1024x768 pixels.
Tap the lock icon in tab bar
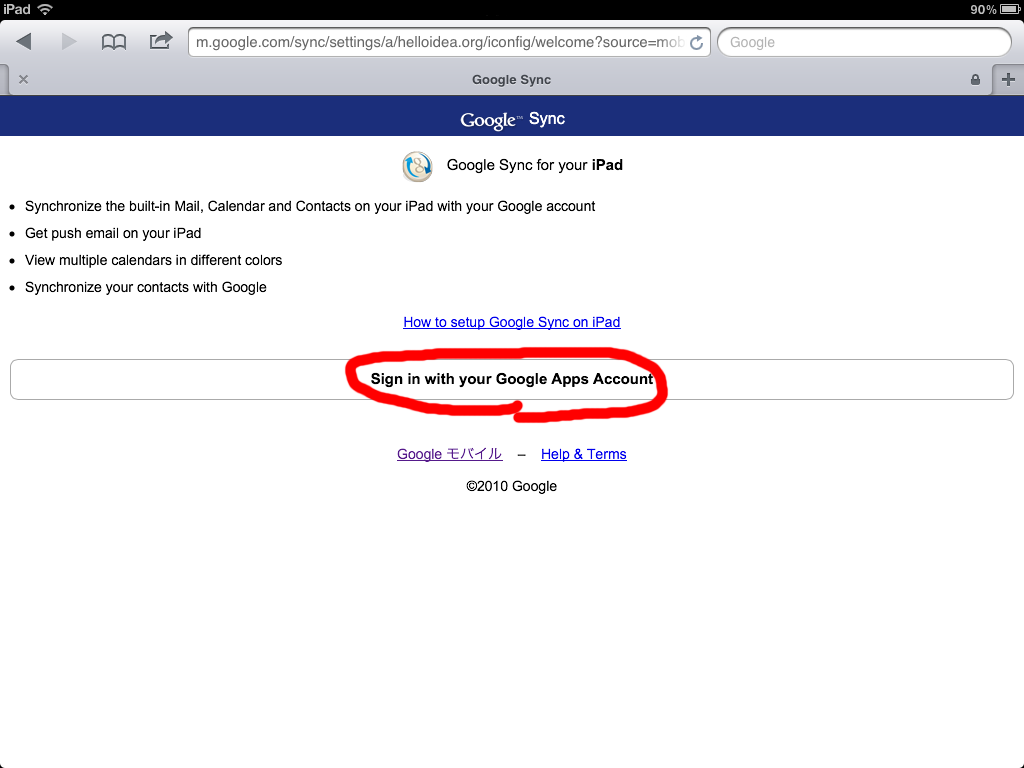tap(975, 80)
